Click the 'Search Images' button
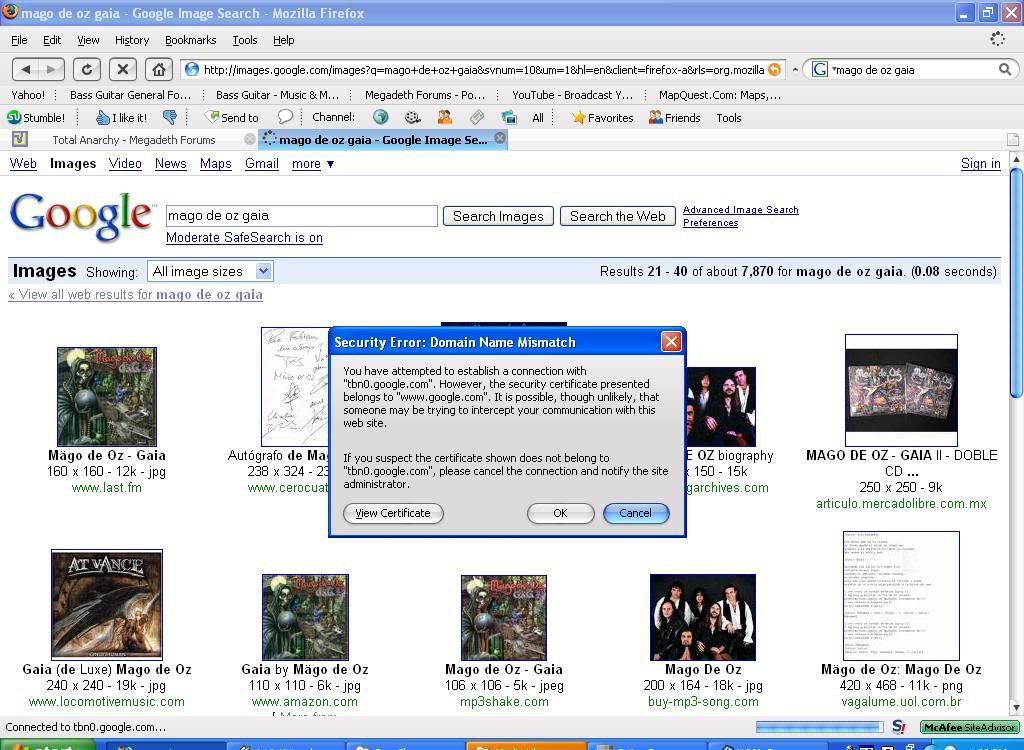The height and width of the screenshot is (750, 1024). 498,216
